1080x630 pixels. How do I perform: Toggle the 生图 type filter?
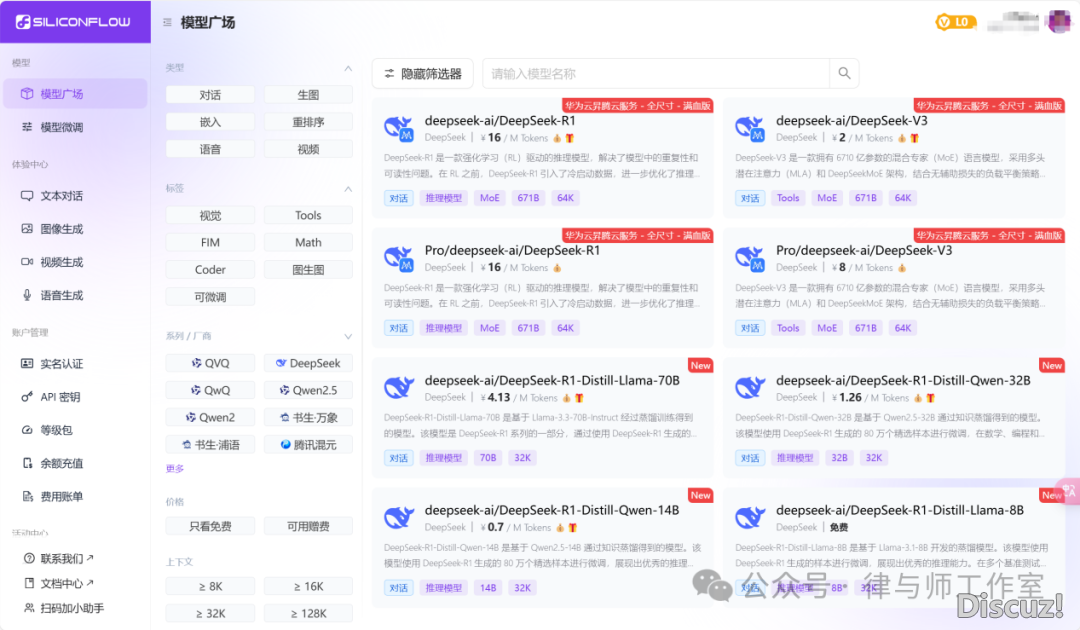coord(308,95)
